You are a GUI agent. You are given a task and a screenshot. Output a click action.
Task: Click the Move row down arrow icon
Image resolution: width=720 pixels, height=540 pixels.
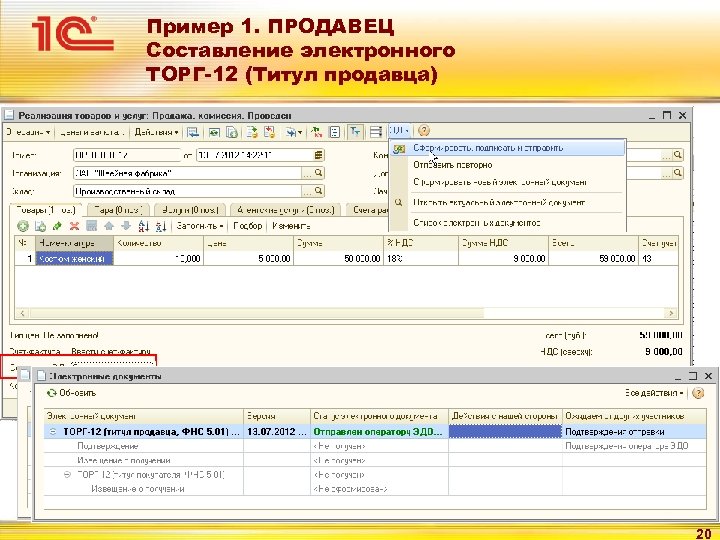[126, 226]
